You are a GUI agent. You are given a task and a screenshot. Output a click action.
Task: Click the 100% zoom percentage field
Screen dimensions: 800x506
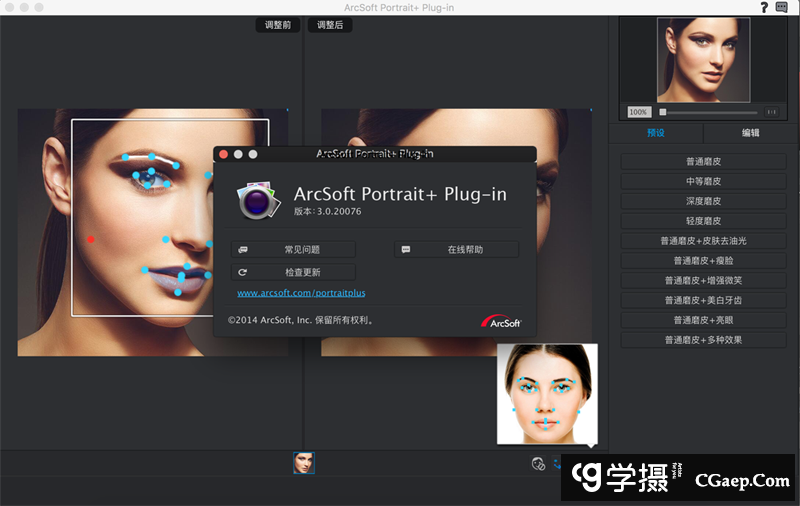pos(639,112)
